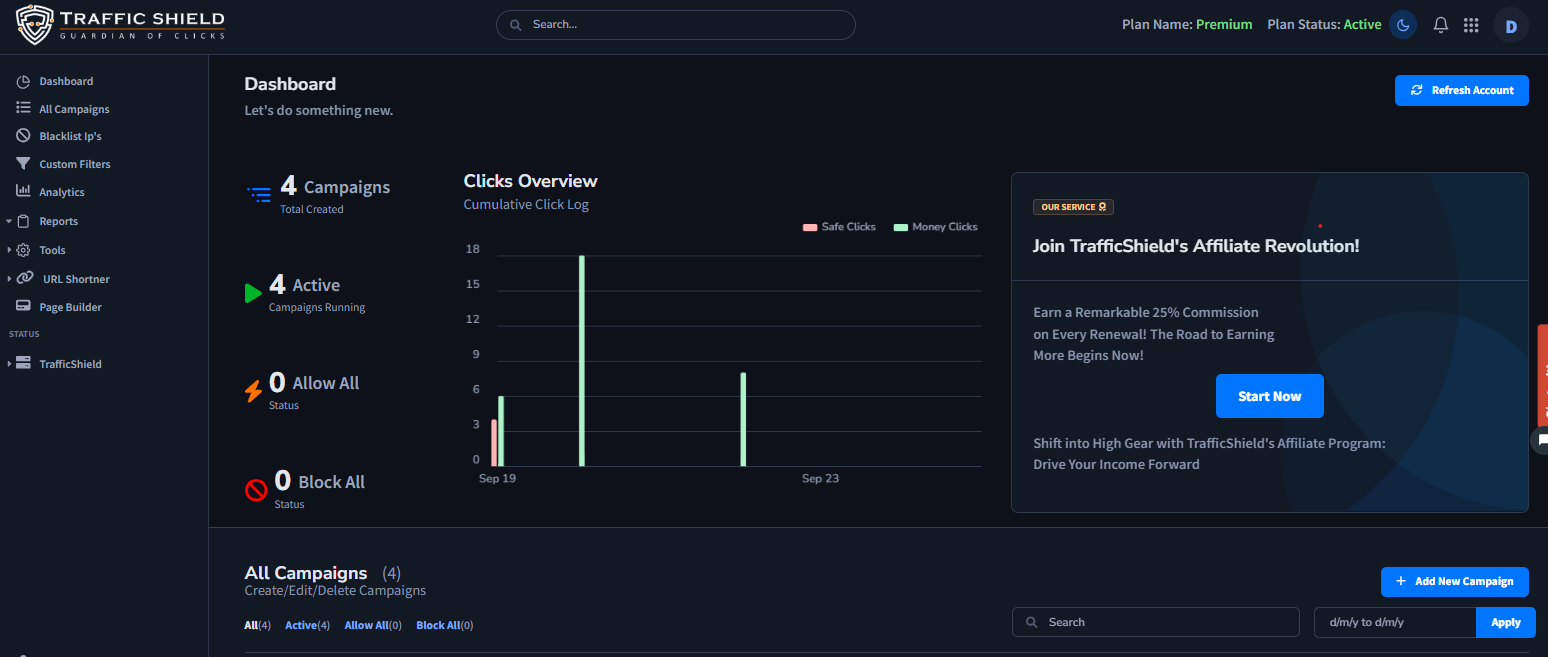The height and width of the screenshot is (657, 1548).
Task: Toggle Money Clicks series in chart legend
Action: point(935,227)
